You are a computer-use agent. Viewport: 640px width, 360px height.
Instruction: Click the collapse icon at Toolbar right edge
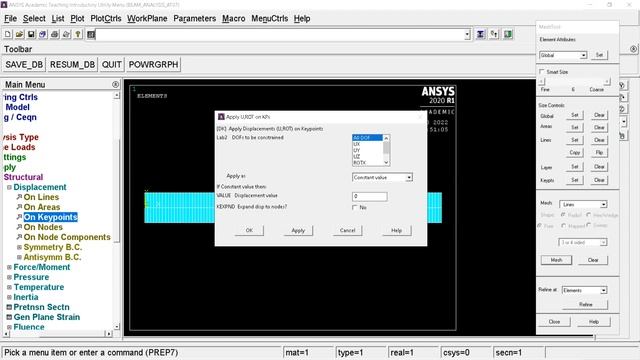(x=633, y=49)
